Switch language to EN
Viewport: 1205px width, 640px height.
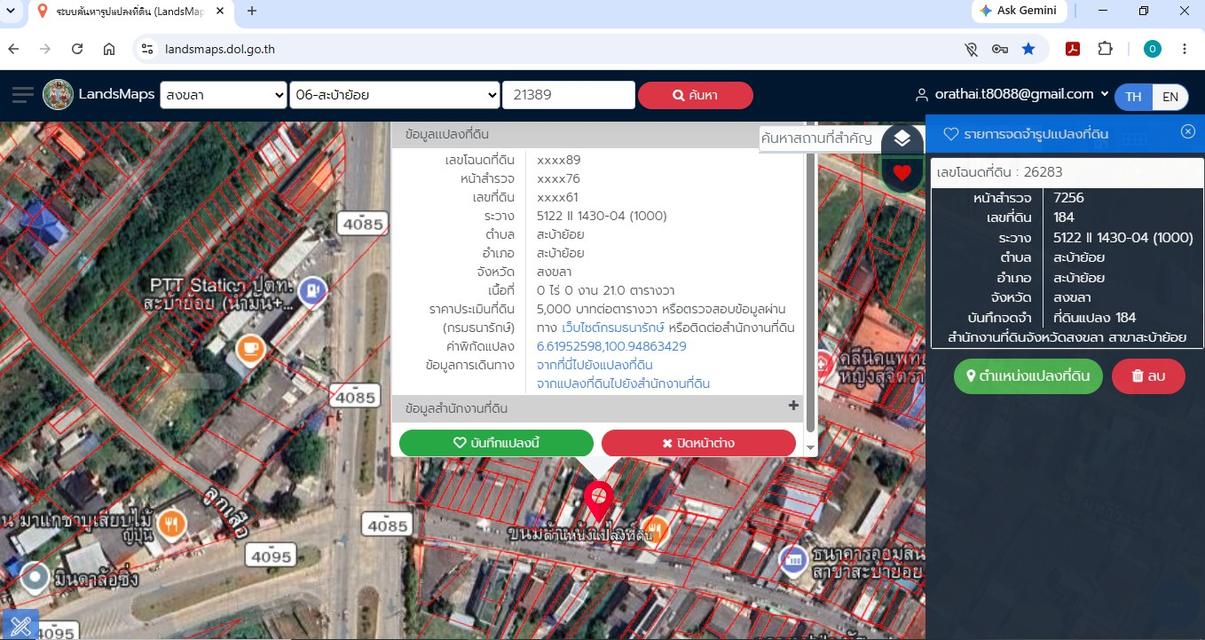click(1170, 96)
